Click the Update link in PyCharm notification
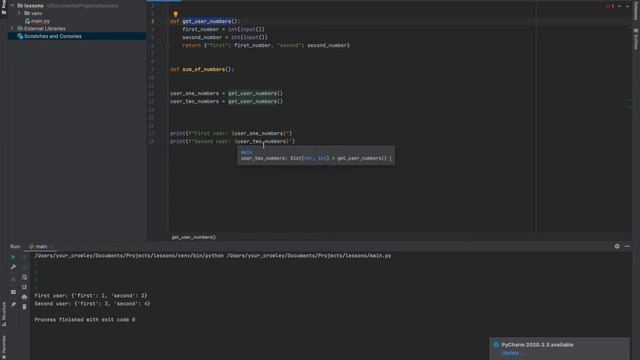The height and width of the screenshot is (360, 640). pos(510,353)
